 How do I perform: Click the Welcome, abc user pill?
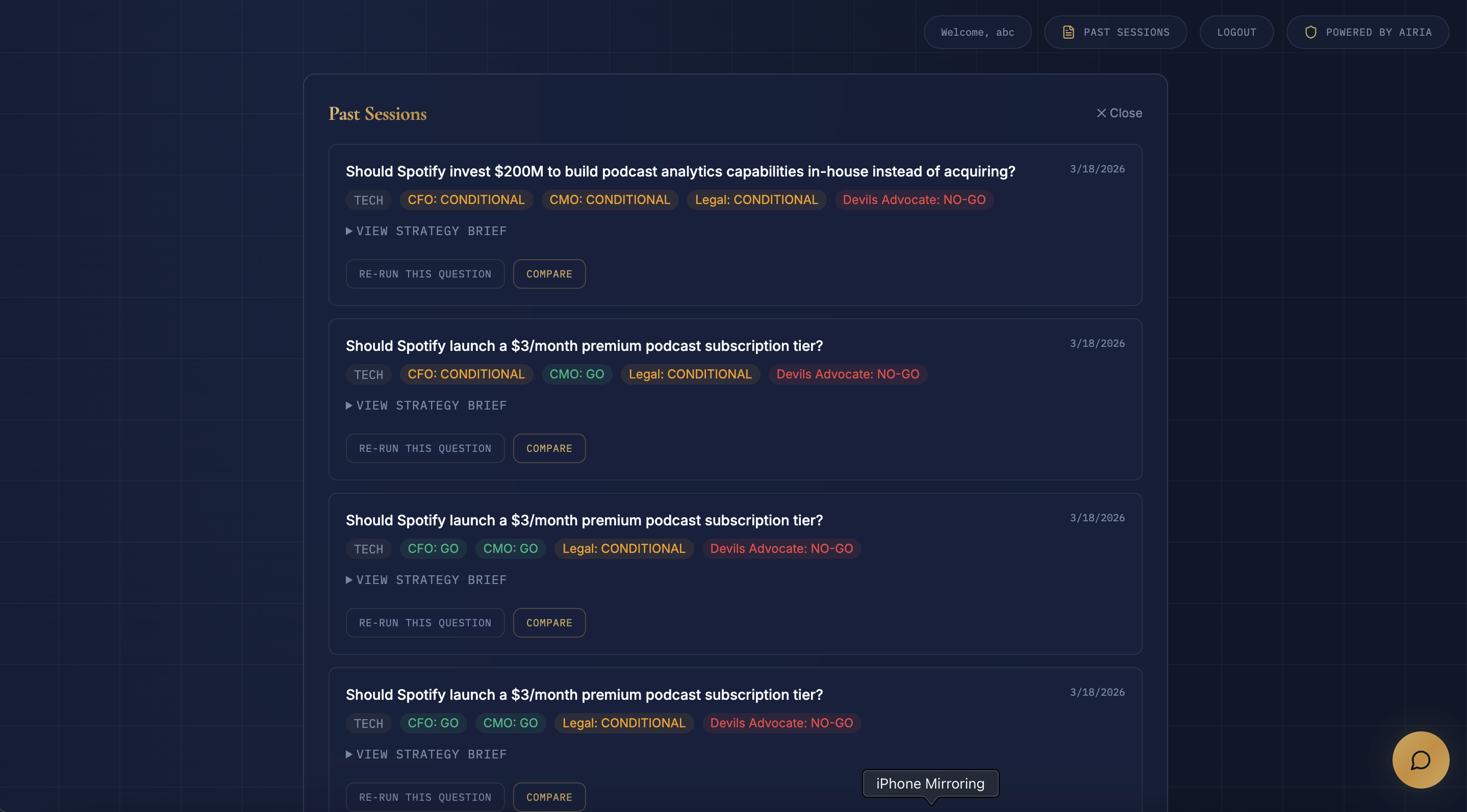977,33
